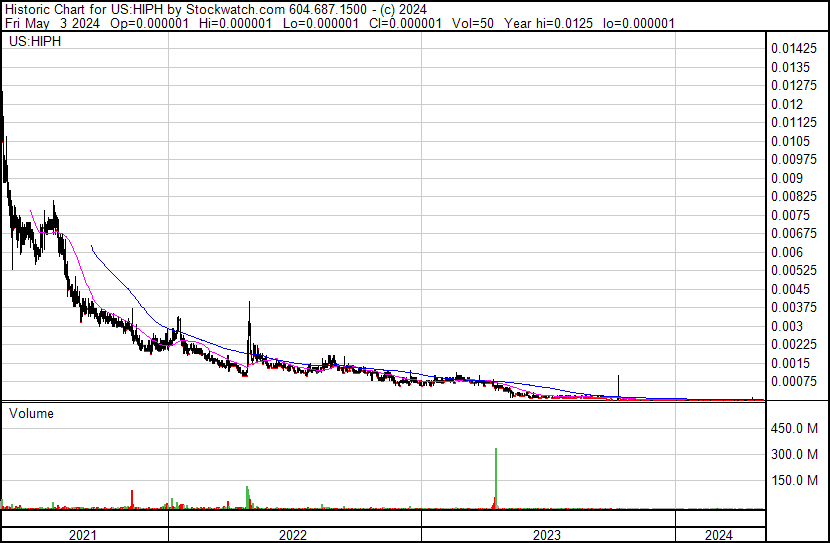Click the 0.006 axis value
The height and width of the screenshot is (543, 830).
point(787,252)
